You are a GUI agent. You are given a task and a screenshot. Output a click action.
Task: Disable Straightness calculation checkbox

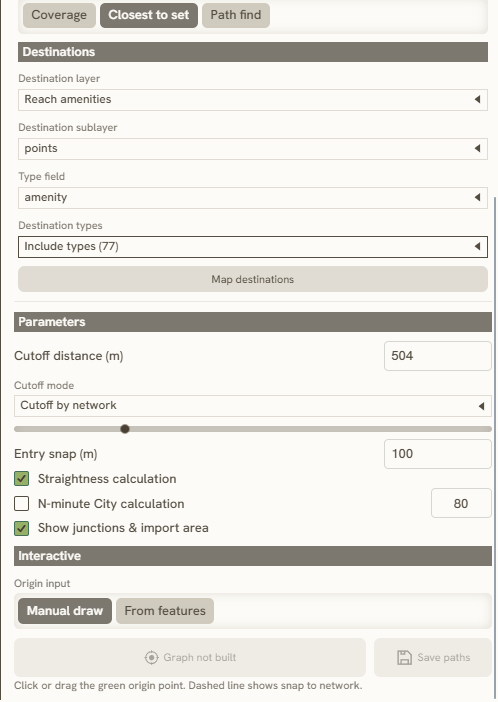[21, 479]
